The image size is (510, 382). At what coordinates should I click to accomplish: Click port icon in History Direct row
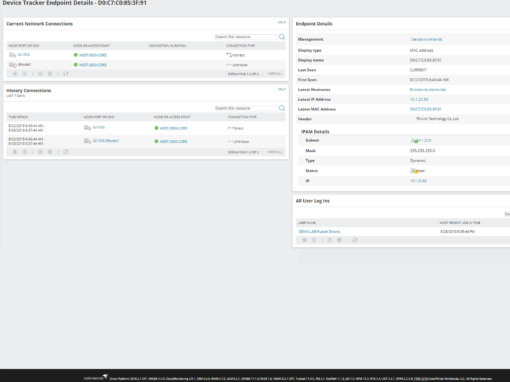point(87,128)
